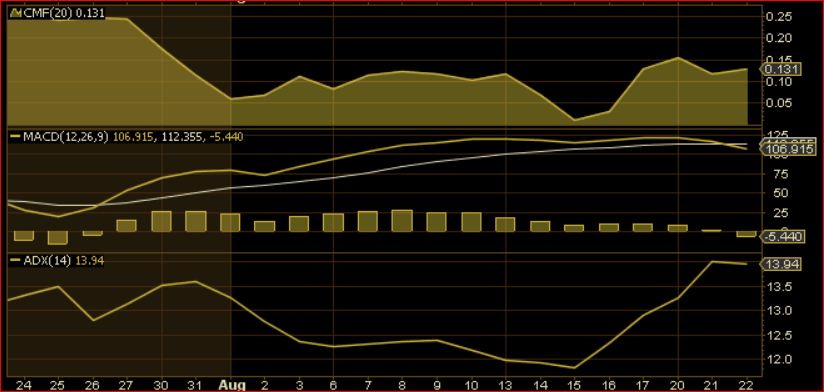Click the CMF peak at date 20

point(678,57)
